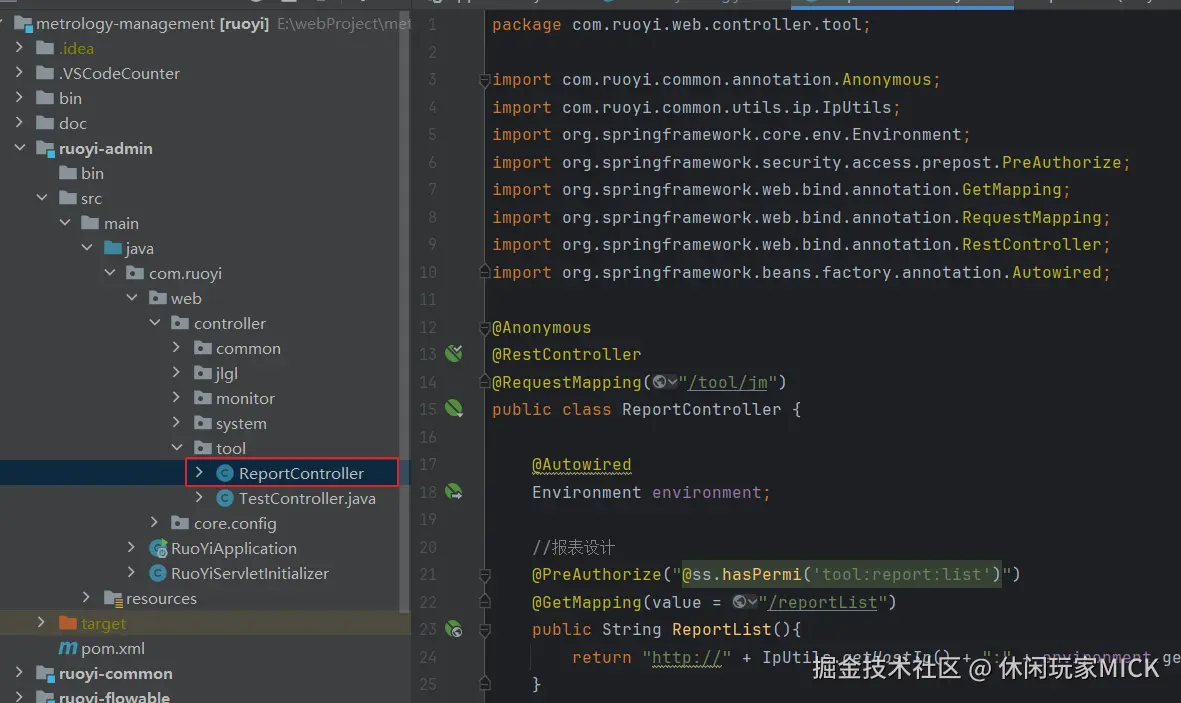Screen dimensions: 1181x703
Task: Collapse the main folder node
Action: coord(65,222)
